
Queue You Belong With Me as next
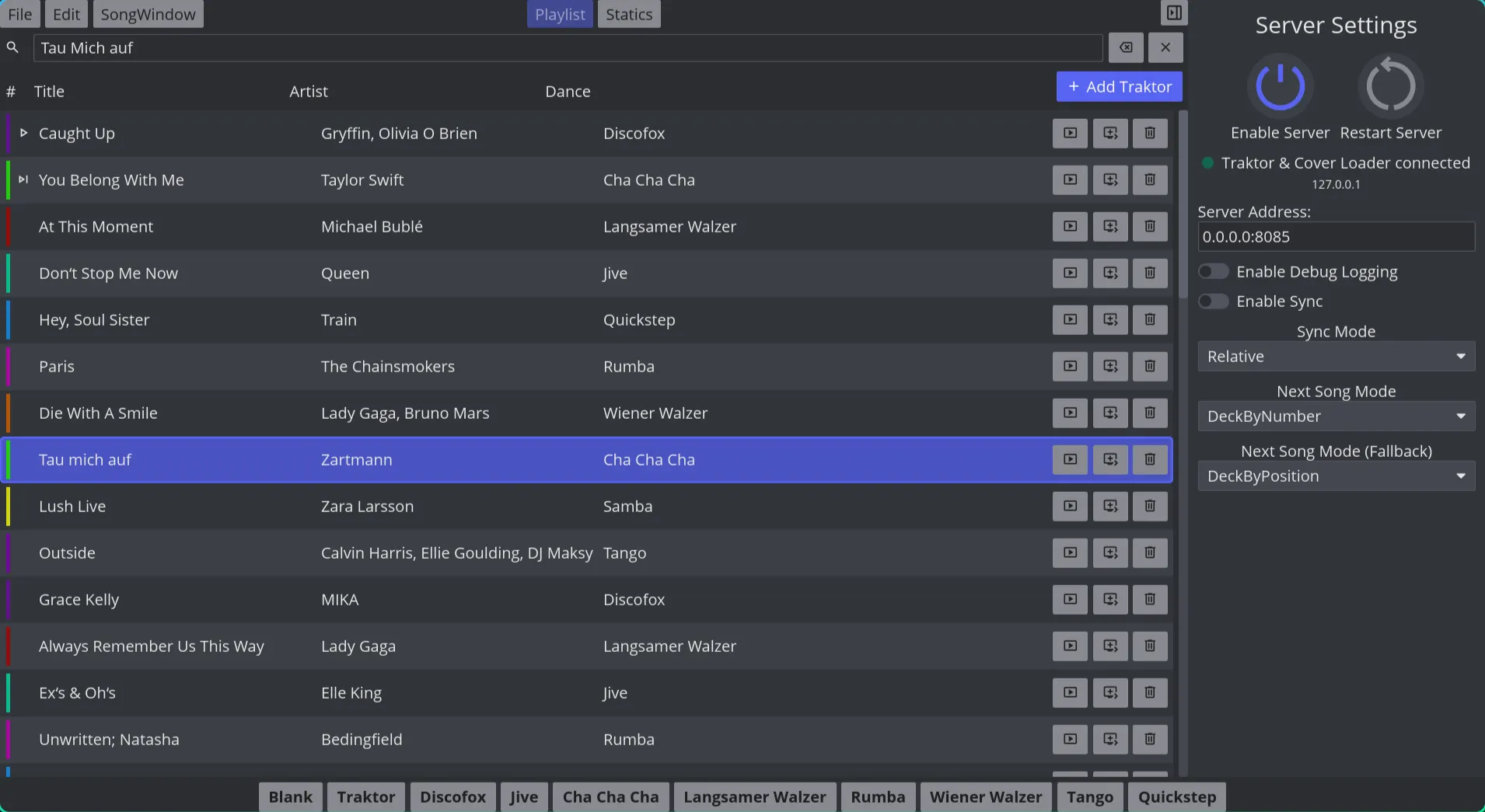[x=1110, y=179]
